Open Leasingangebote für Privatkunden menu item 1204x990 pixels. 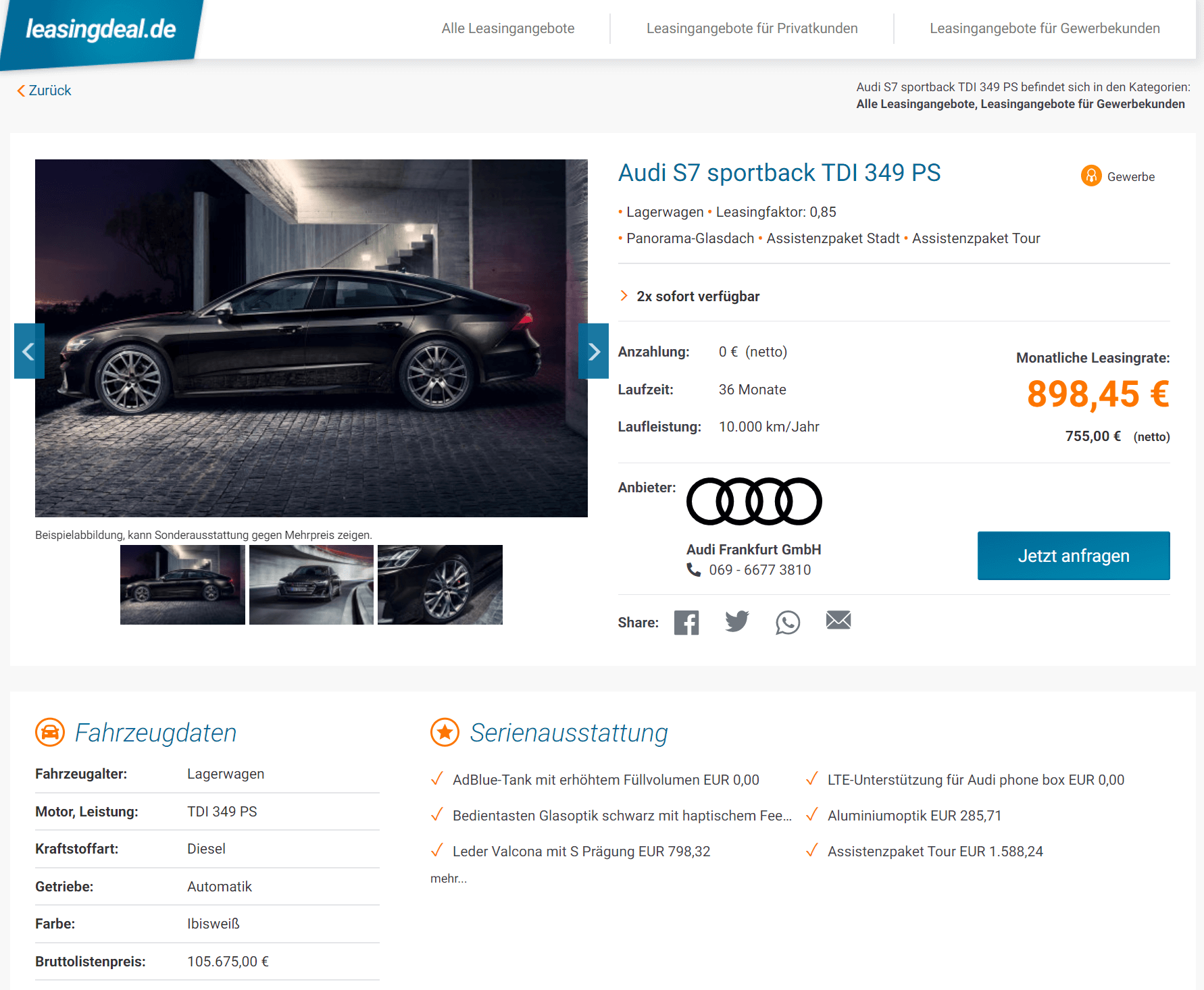(x=752, y=28)
